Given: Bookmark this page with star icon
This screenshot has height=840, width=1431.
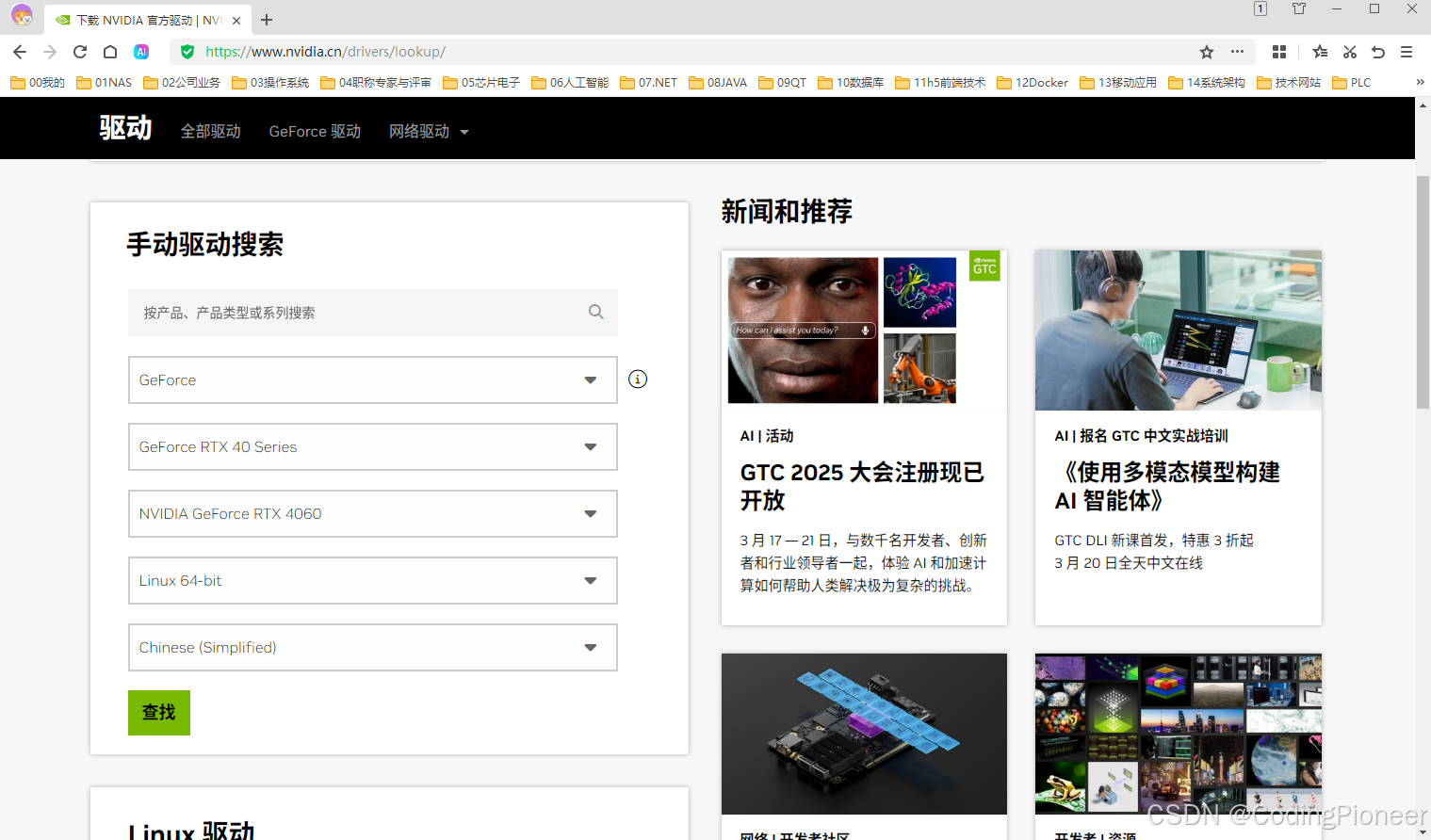Looking at the screenshot, I should [x=1207, y=52].
